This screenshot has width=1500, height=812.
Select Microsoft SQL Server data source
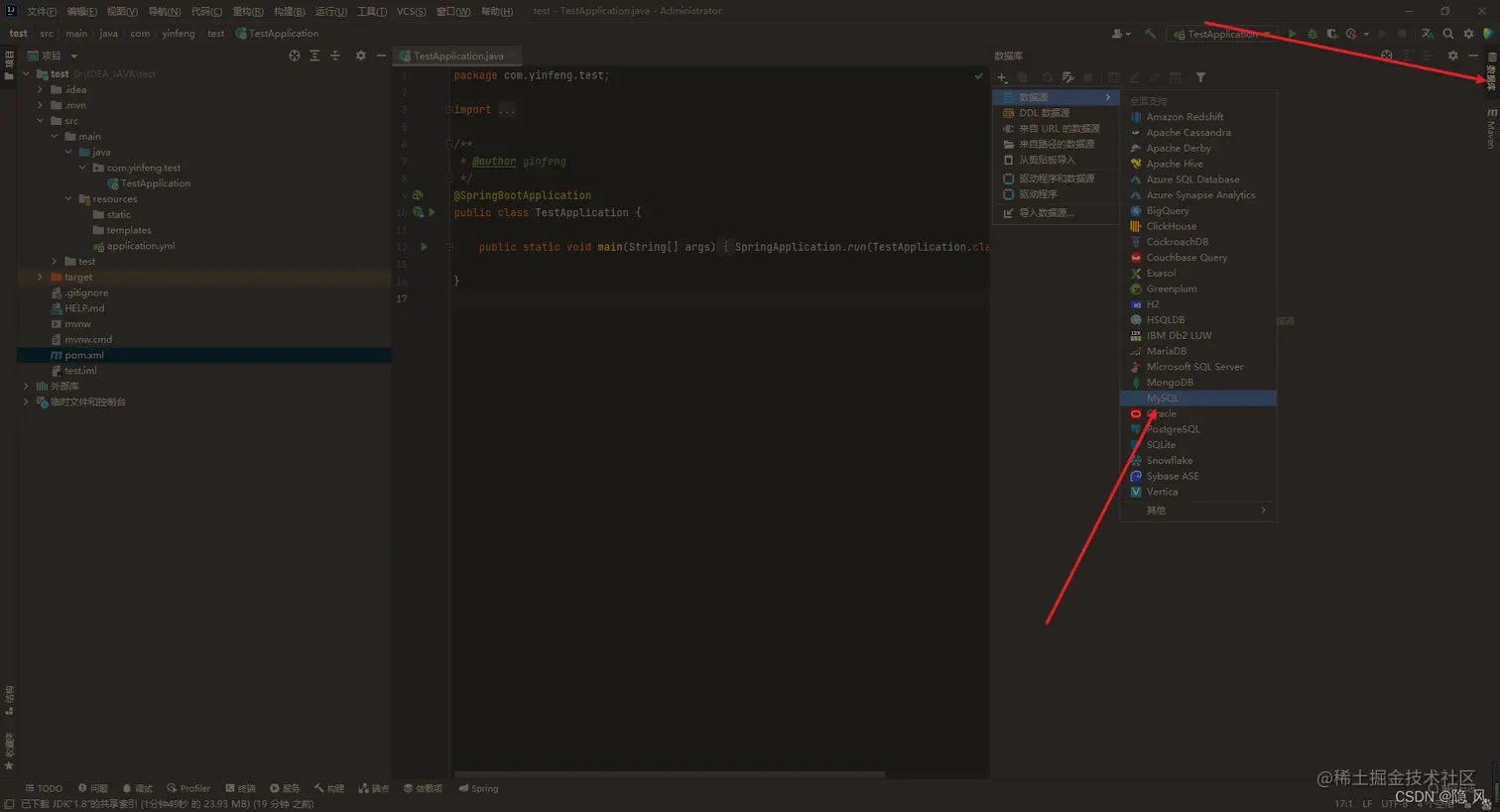pyautogui.click(x=1198, y=367)
